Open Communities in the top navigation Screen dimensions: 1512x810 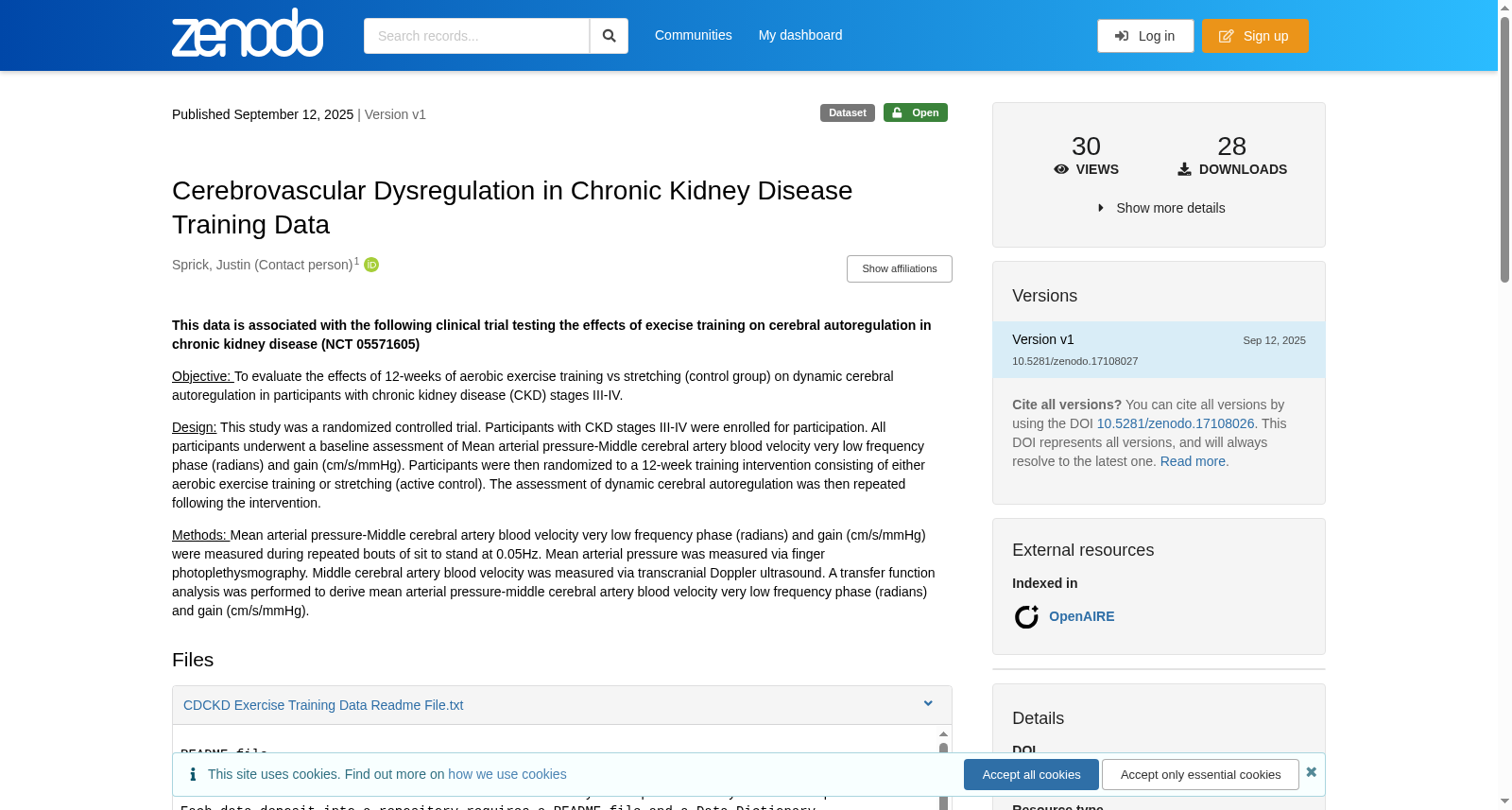pyautogui.click(x=694, y=35)
